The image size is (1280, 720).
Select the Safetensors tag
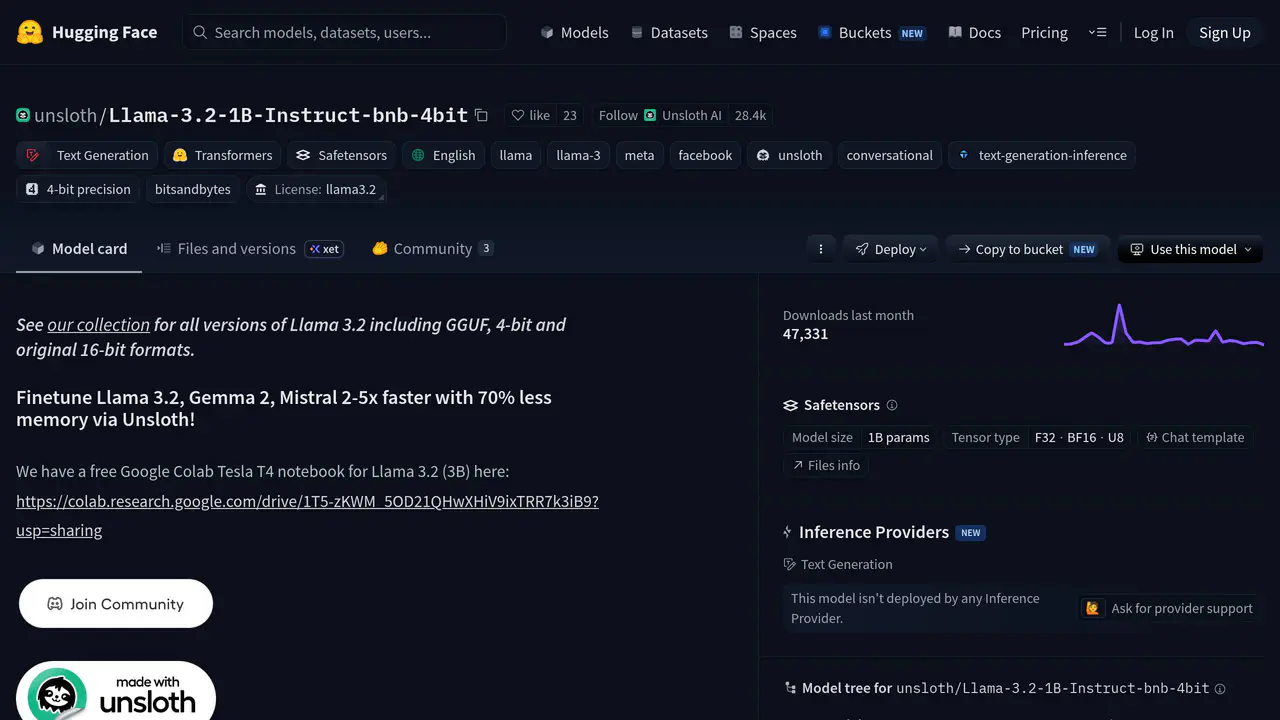[x=341, y=155]
